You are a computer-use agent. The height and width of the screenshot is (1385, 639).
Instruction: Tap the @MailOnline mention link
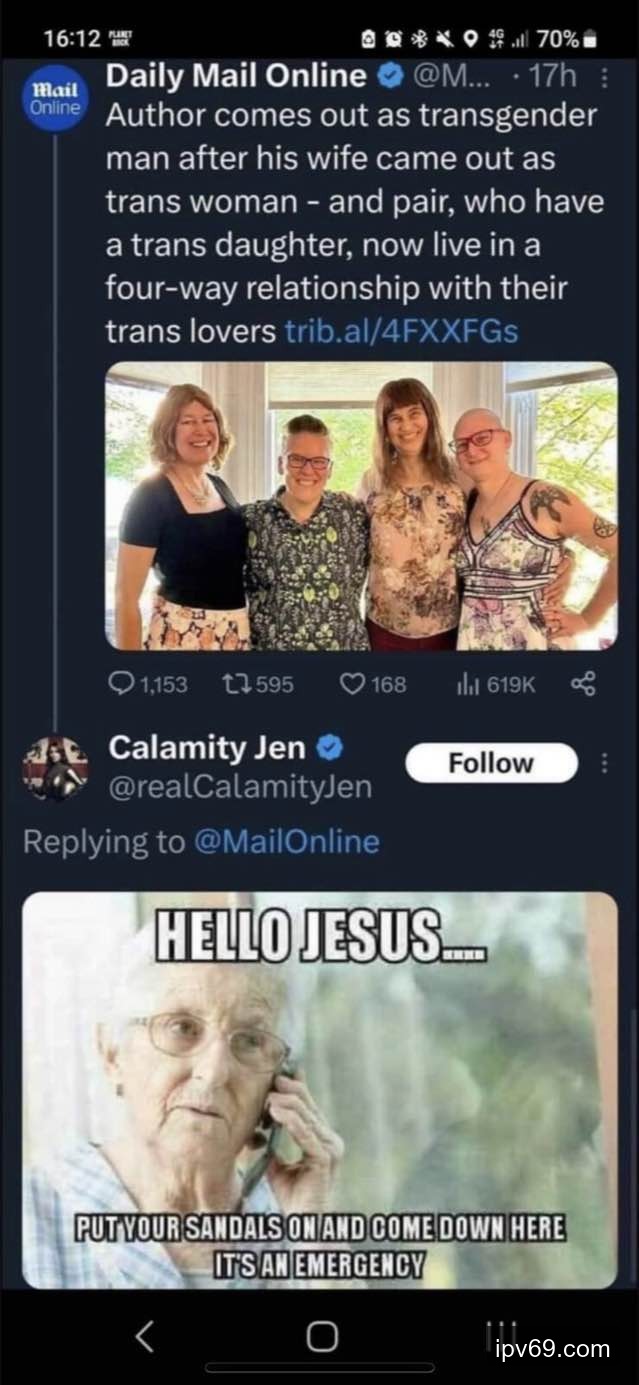pyautogui.click(x=286, y=841)
